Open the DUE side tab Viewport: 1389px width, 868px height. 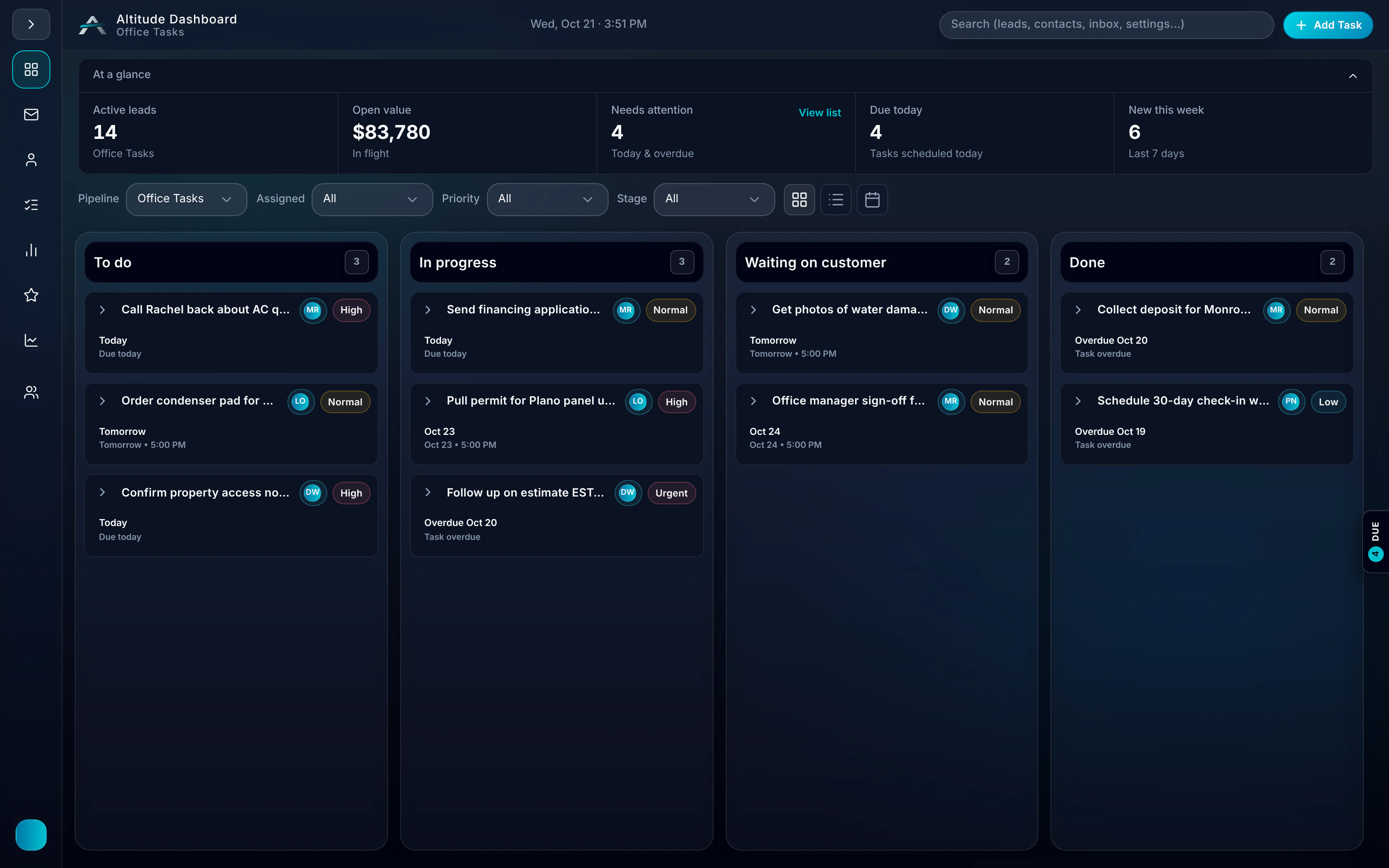click(1375, 541)
